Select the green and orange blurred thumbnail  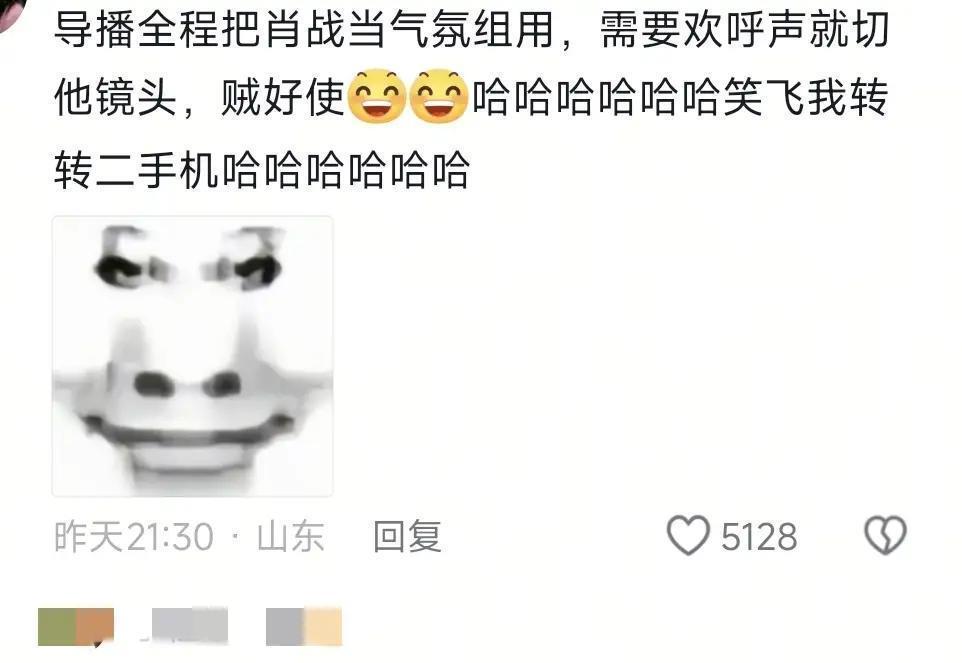point(76,627)
